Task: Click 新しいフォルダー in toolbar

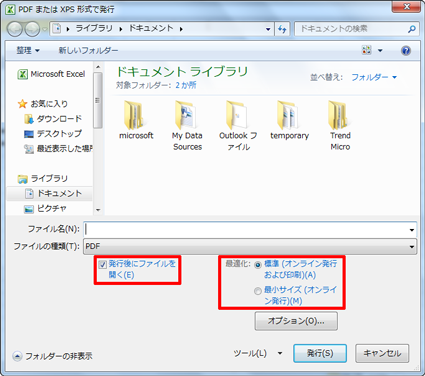Action: (88, 51)
